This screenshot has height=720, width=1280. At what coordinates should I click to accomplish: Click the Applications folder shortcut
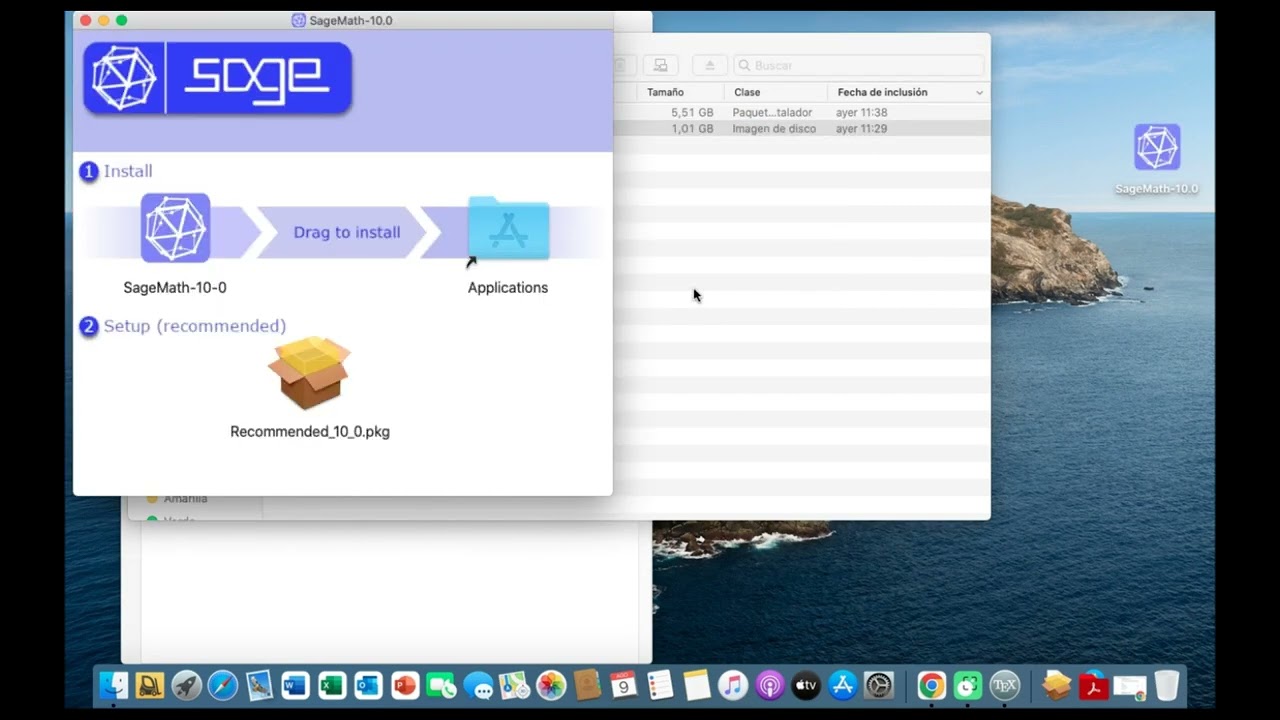(508, 229)
